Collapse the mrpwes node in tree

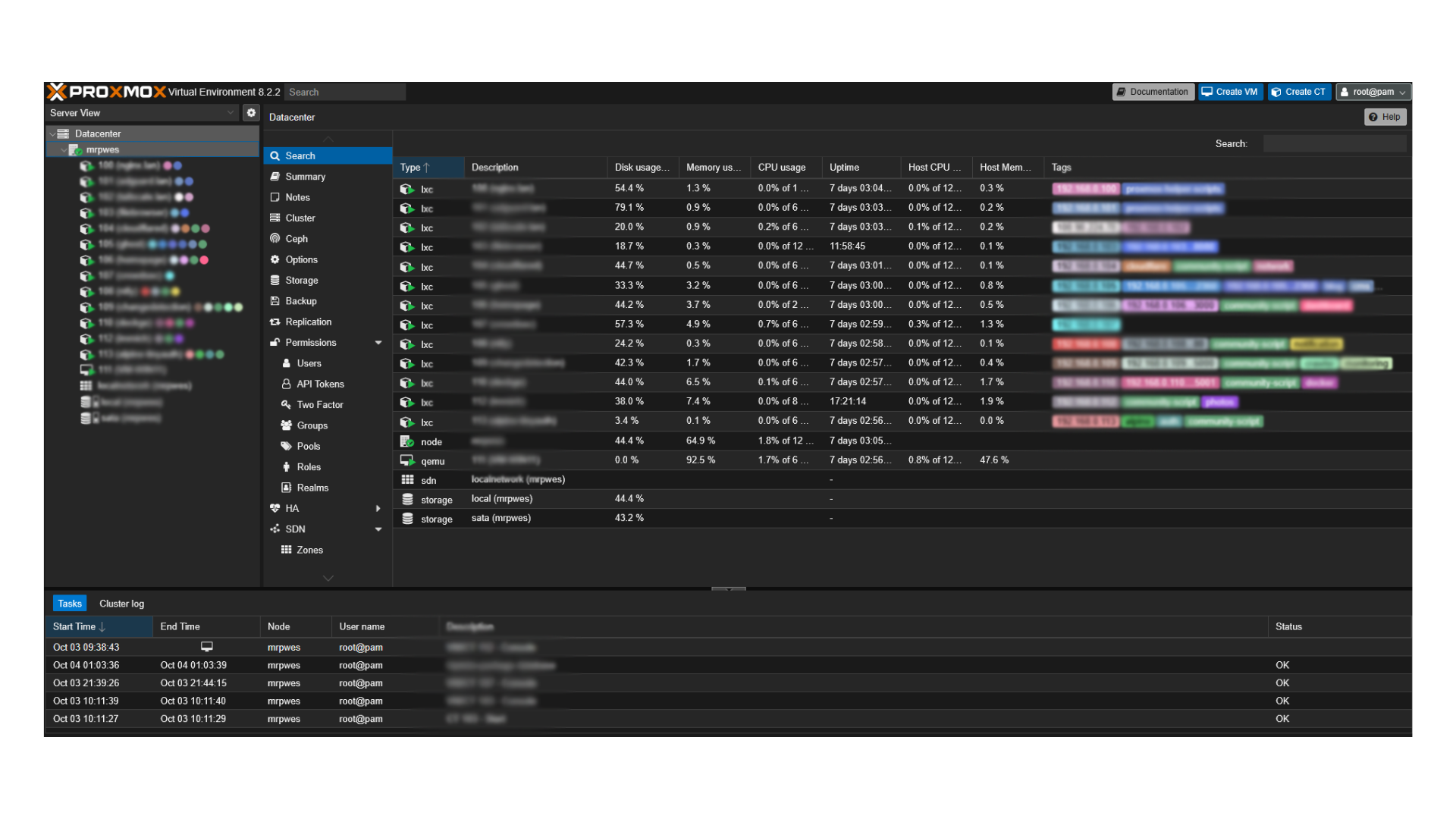(64, 150)
